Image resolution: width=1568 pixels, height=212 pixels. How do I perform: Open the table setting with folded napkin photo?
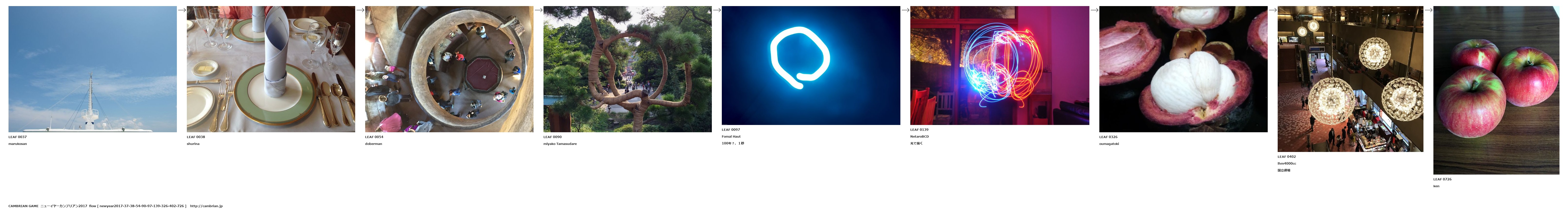(271, 69)
